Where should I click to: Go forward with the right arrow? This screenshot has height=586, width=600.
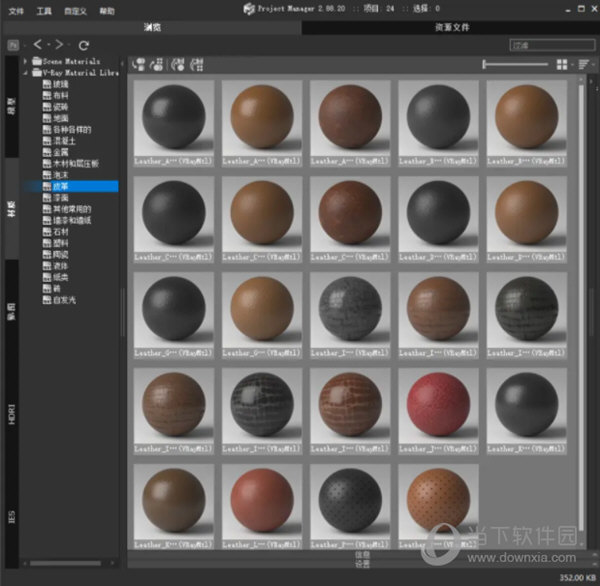coord(59,45)
